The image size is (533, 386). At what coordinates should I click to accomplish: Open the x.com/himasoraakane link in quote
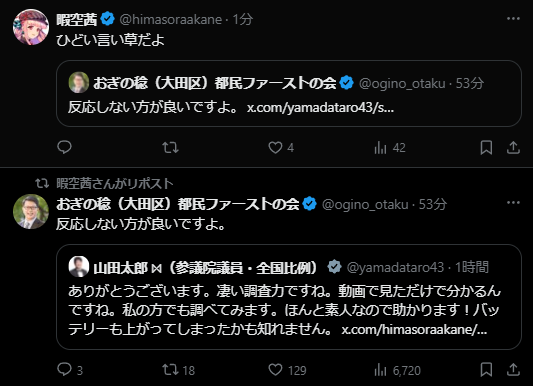[x=414, y=330]
